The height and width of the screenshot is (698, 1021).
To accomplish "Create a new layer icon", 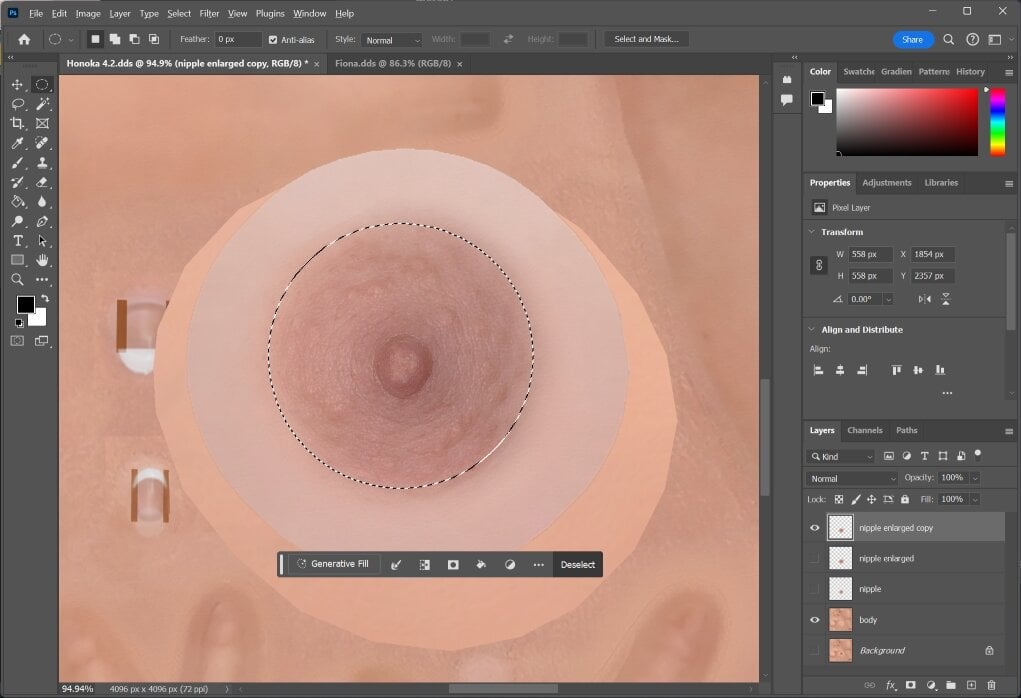I will point(971,685).
